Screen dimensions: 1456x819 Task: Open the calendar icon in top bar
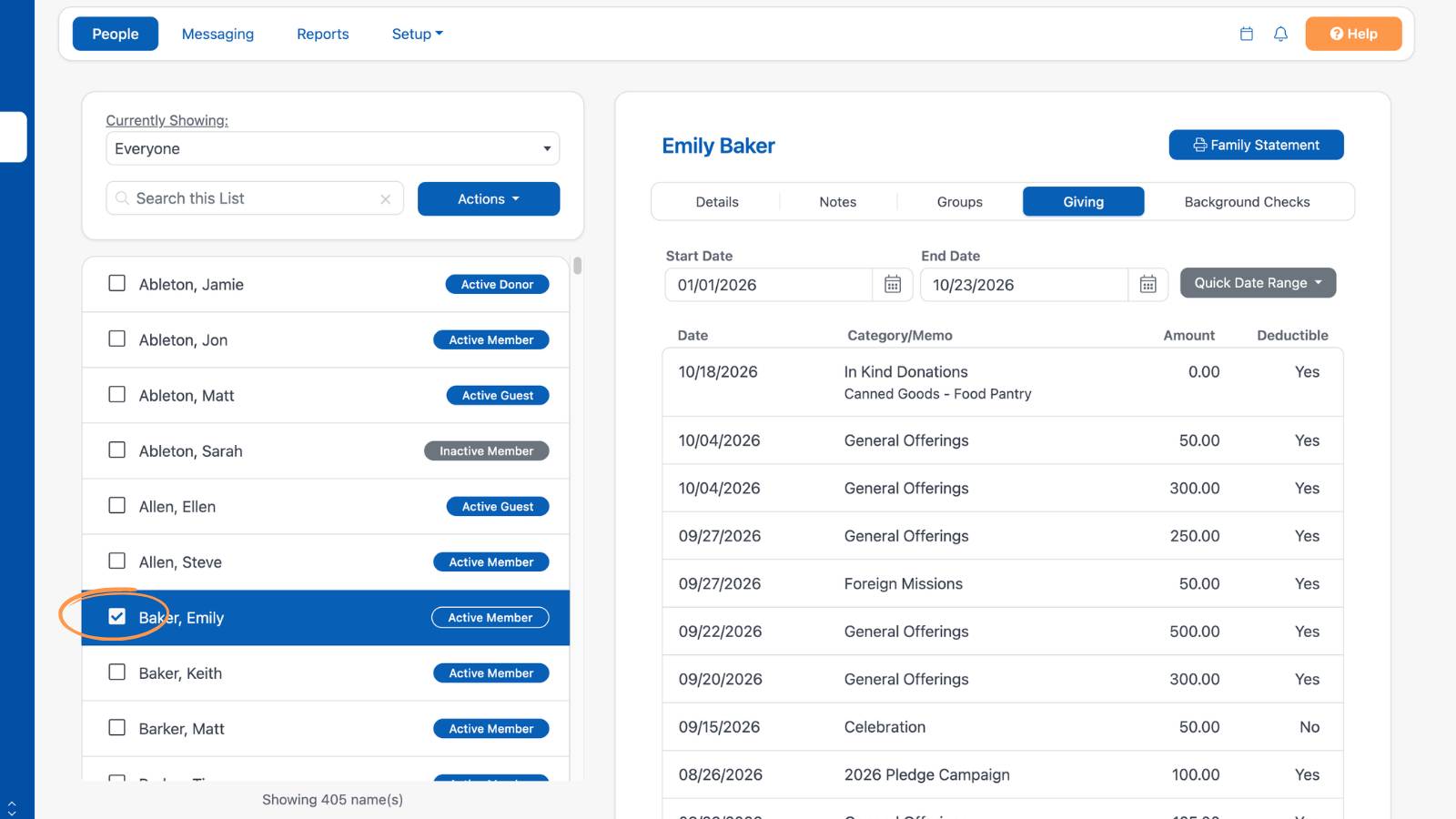point(1247,34)
